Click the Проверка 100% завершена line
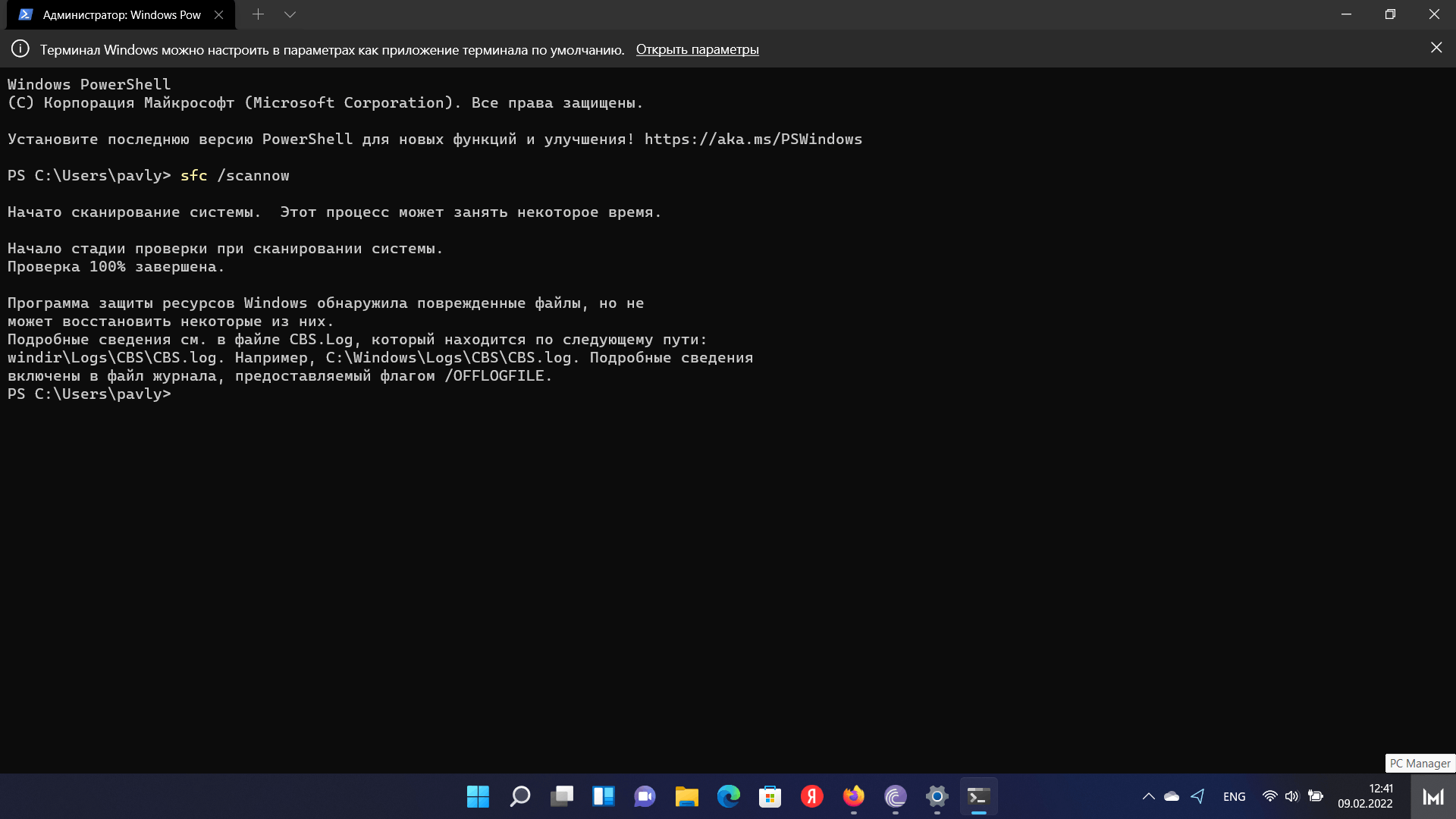This screenshot has width=1456, height=819. (116, 266)
